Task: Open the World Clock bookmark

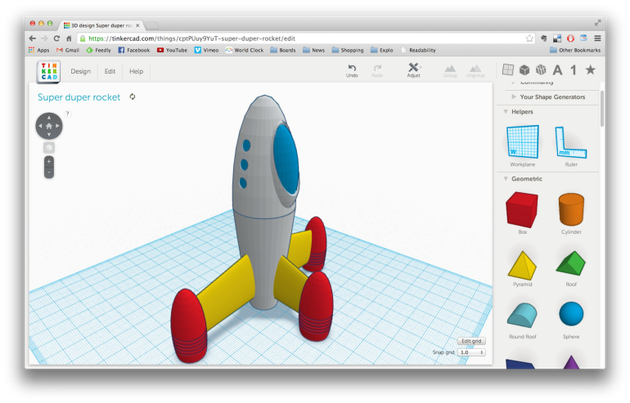Action: (x=244, y=50)
